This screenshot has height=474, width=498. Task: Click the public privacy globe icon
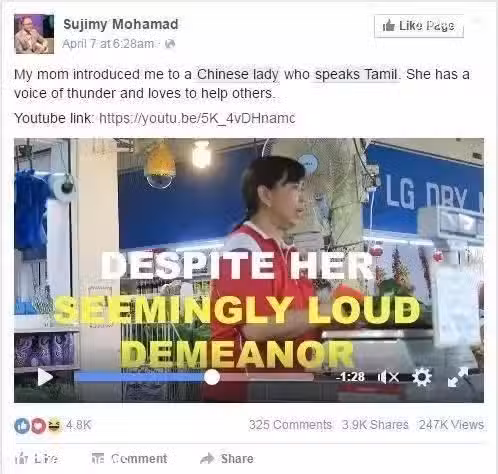pyautogui.click(x=170, y=44)
